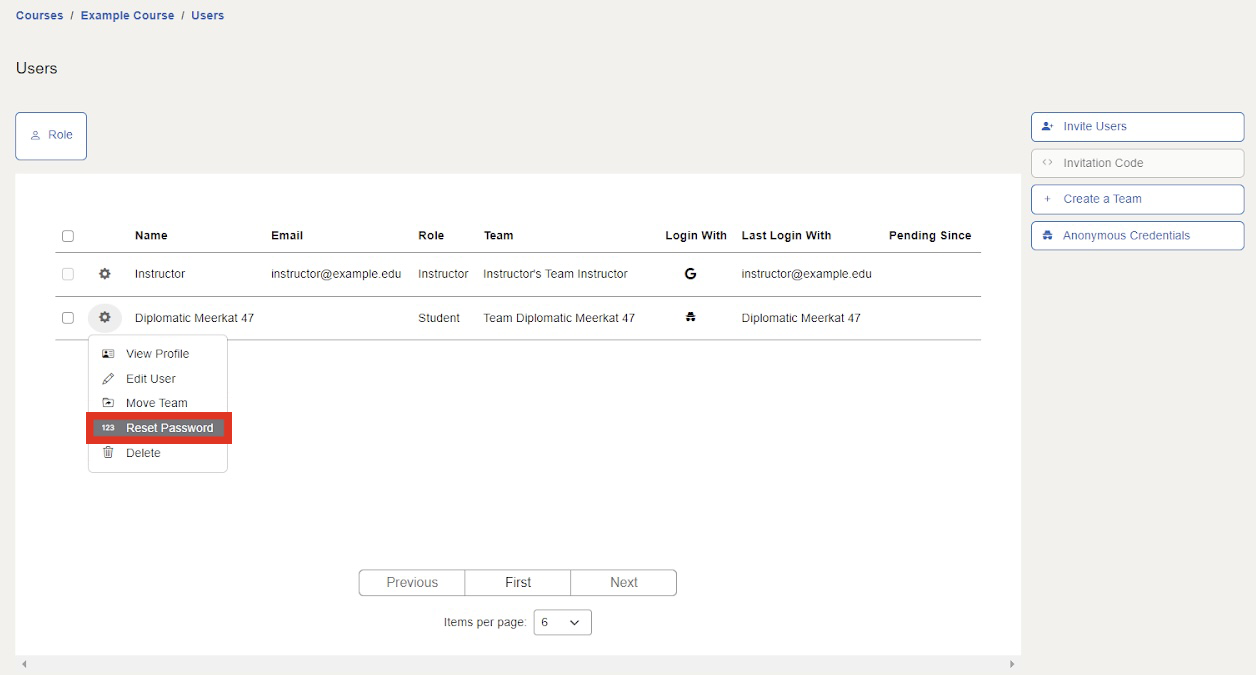1256x675 pixels.
Task: Open the Example Course breadcrumb link
Action: tap(127, 16)
